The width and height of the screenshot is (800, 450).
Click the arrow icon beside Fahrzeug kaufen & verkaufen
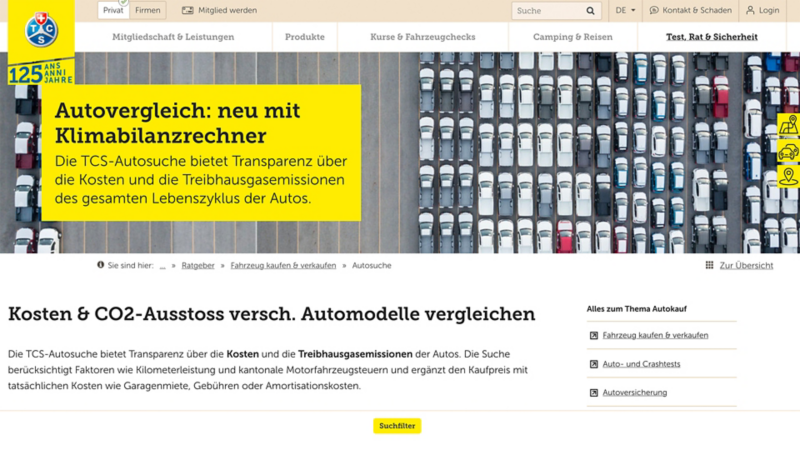[x=593, y=336]
